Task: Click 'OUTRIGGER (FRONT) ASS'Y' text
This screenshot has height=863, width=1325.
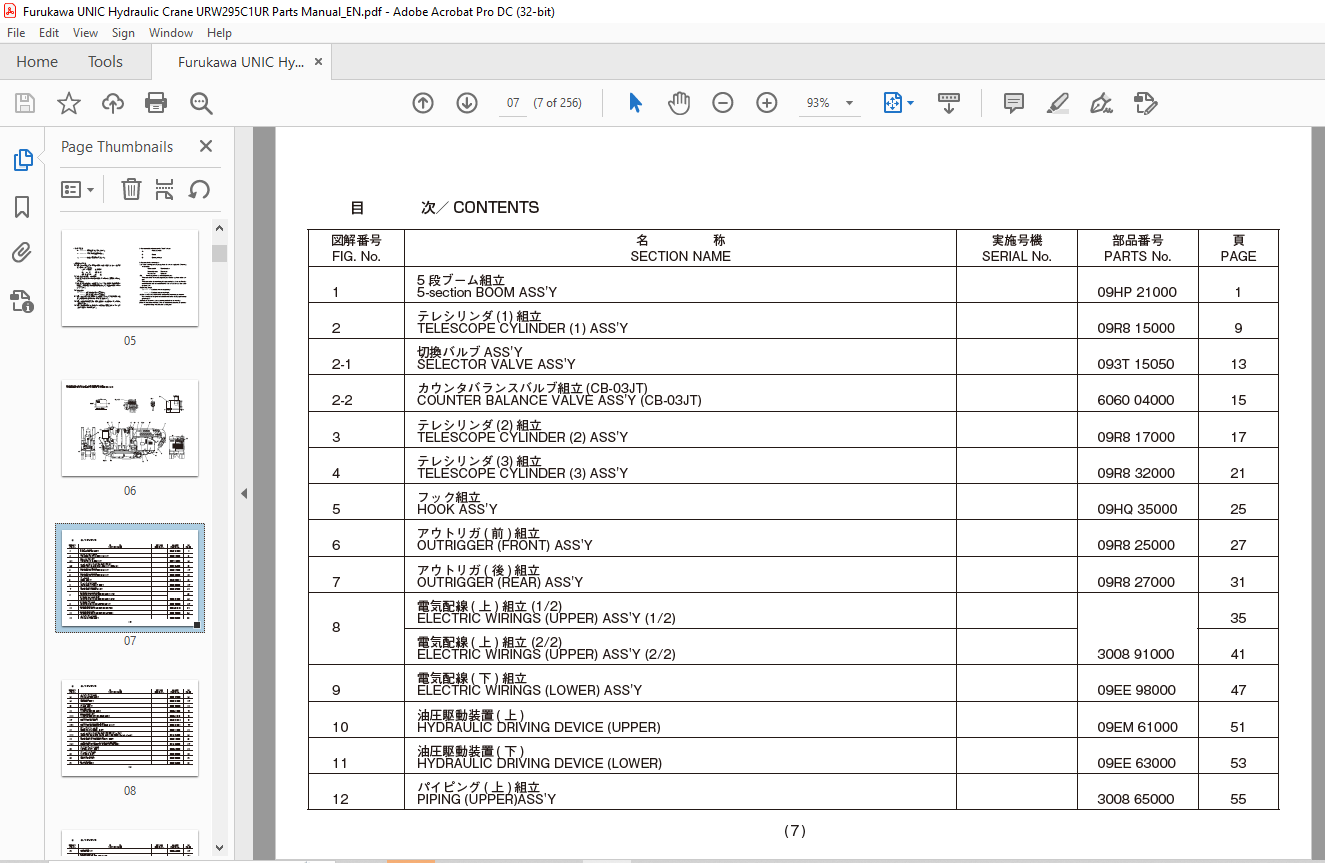Action: 505,545
